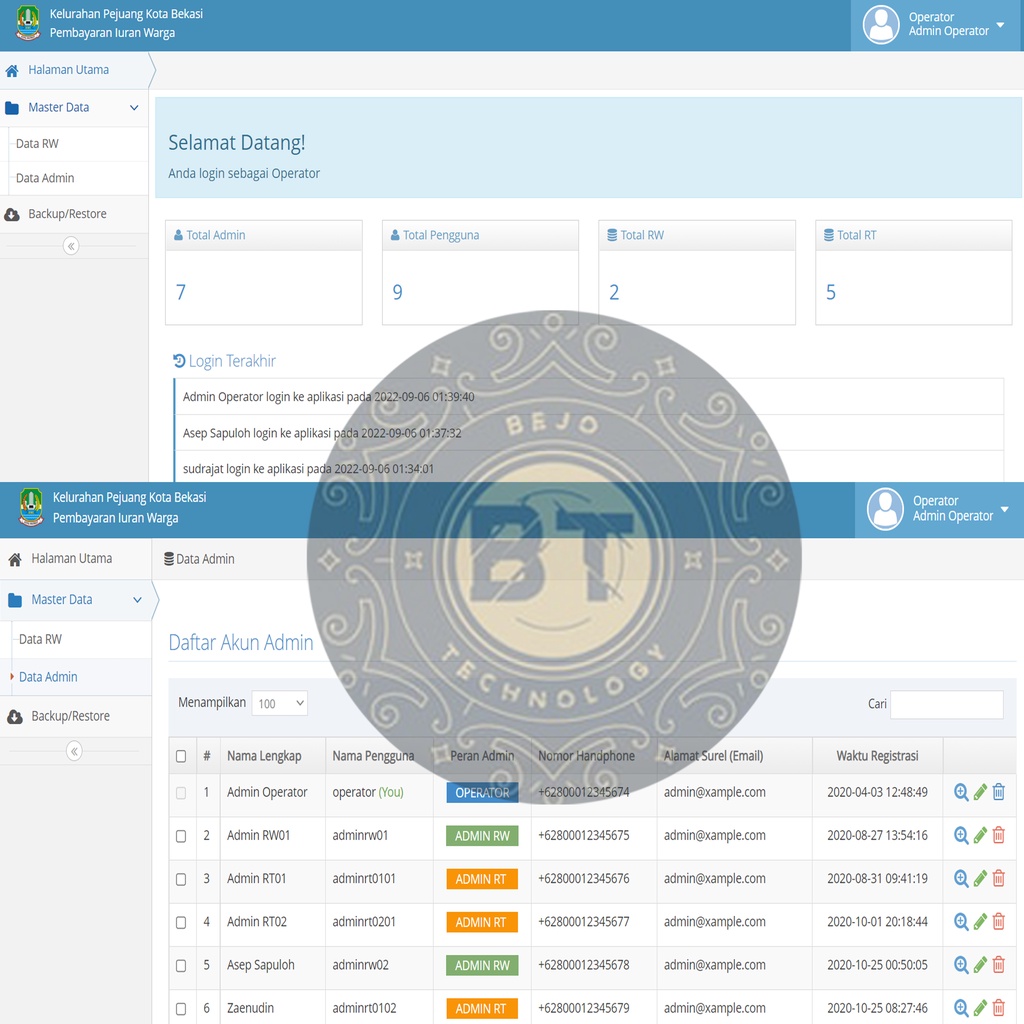
Task: Click ADMIN RW badge for adminrw02
Action: click(x=482, y=966)
